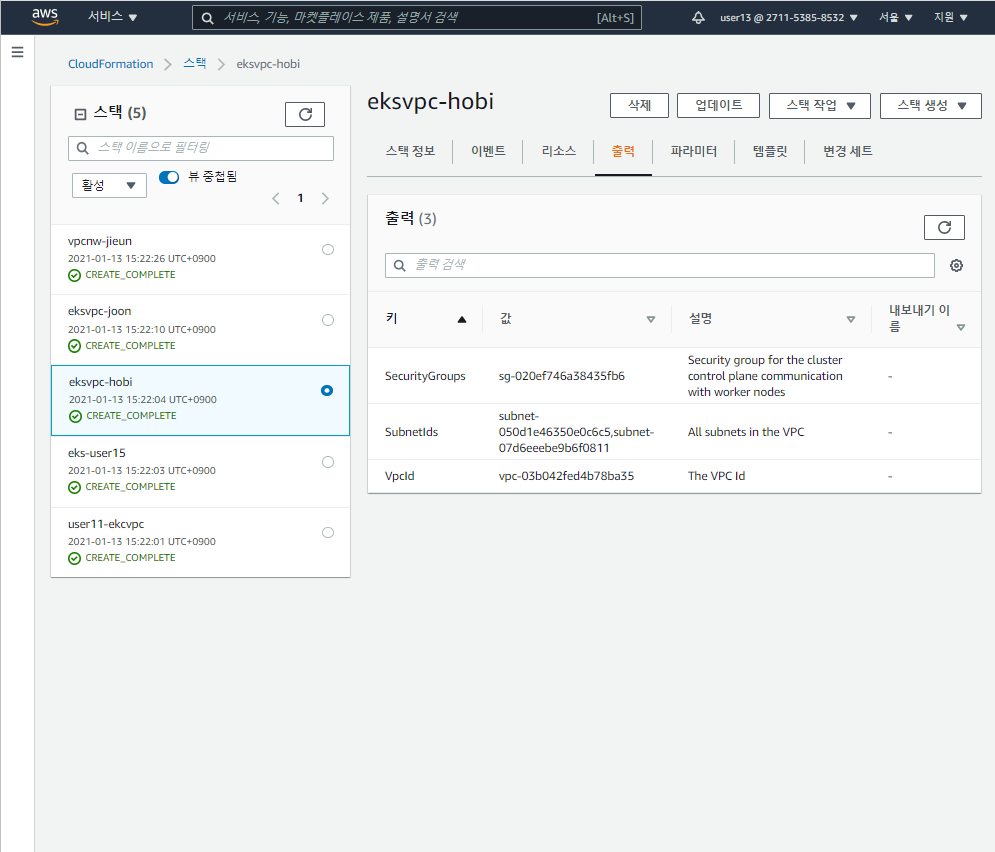Image resolution: width=995 pixels, height=852 pixels.
Task: Select the eksvpc-joon stack radio button
Action: pos(327,320)
